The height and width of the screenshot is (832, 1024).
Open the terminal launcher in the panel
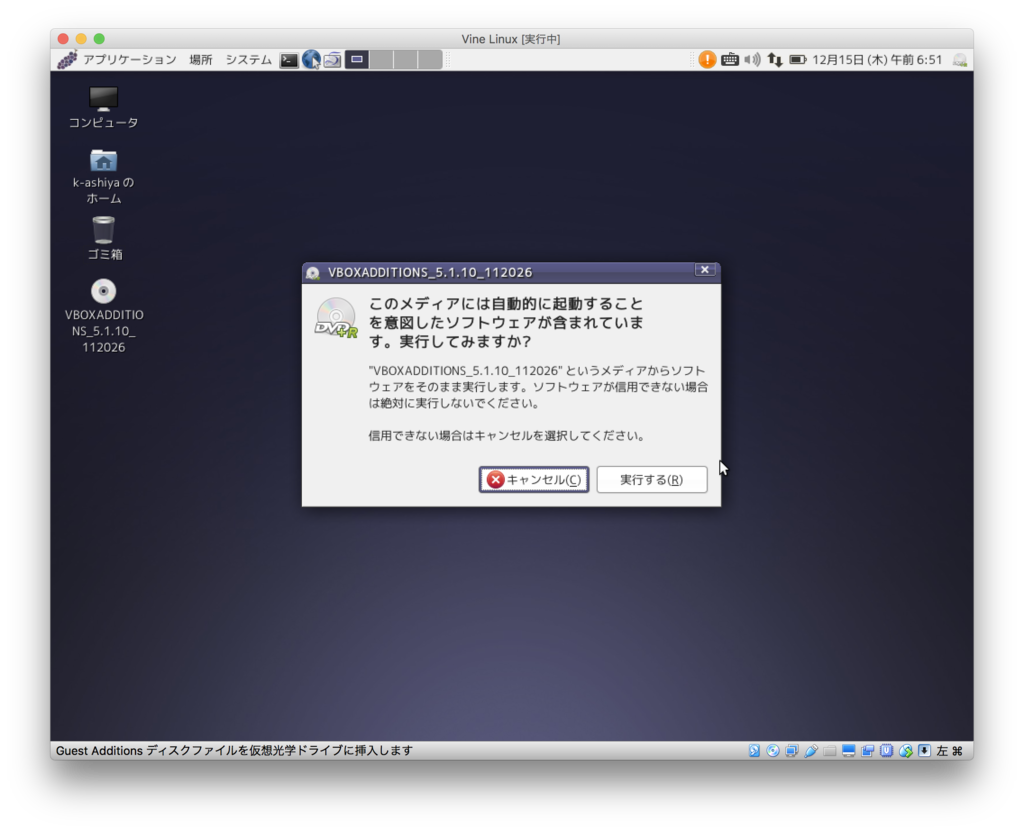point(289,60)
